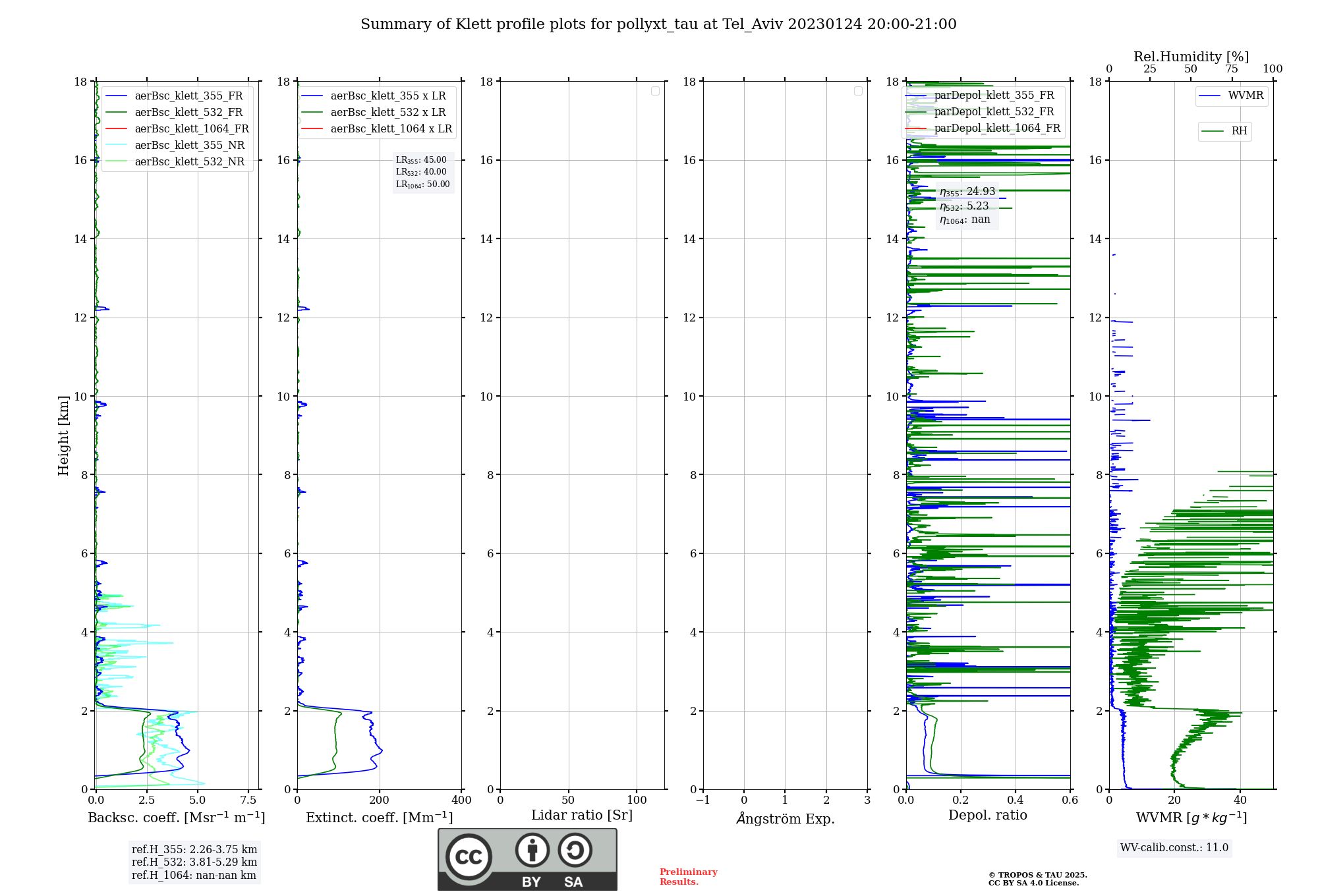This screenshot has width=1318, height=896.
Task: Click the WVMR legend entry
Action: (x=1232, y=96)
